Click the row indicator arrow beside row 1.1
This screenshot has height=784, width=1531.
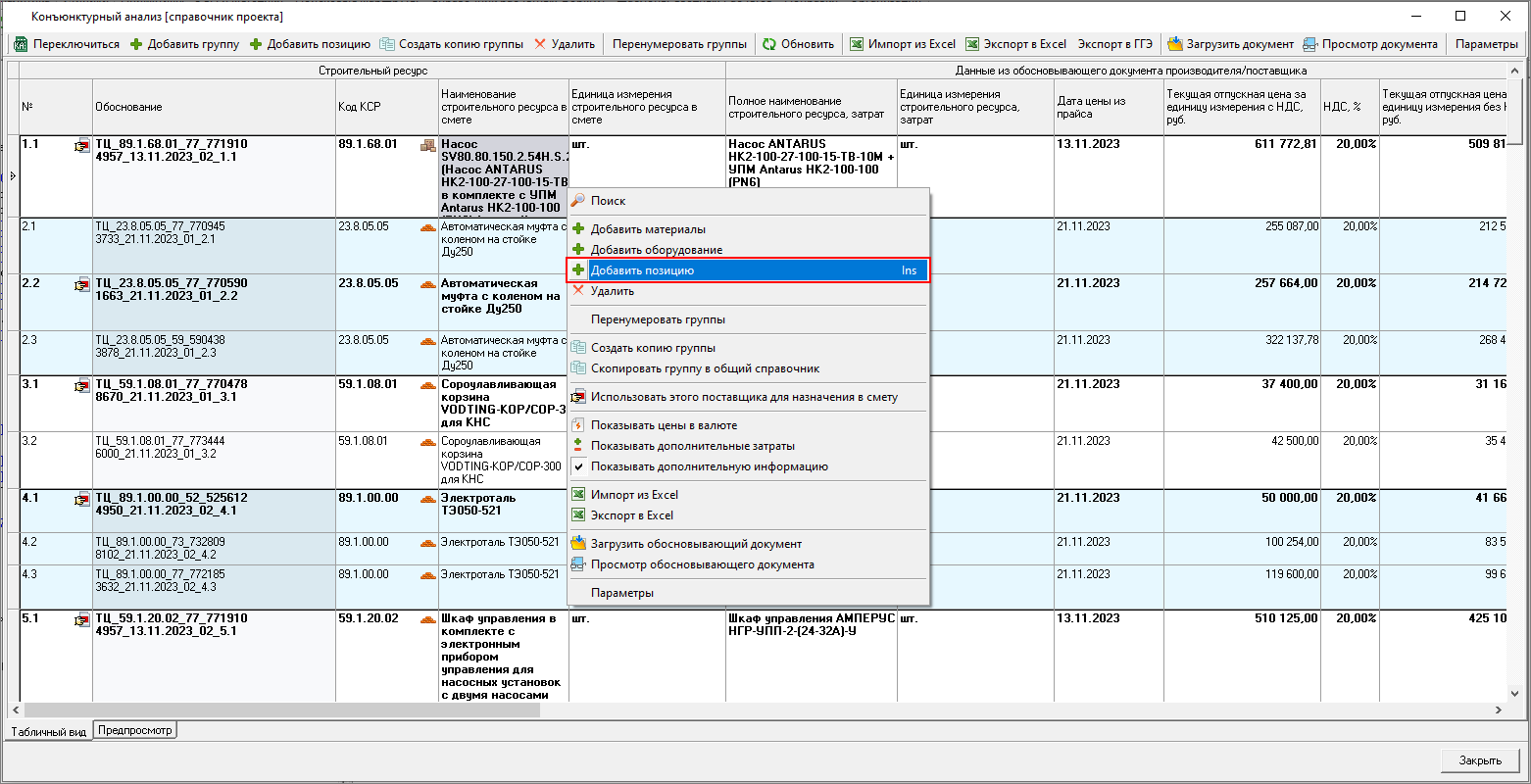tap(13, 176)
